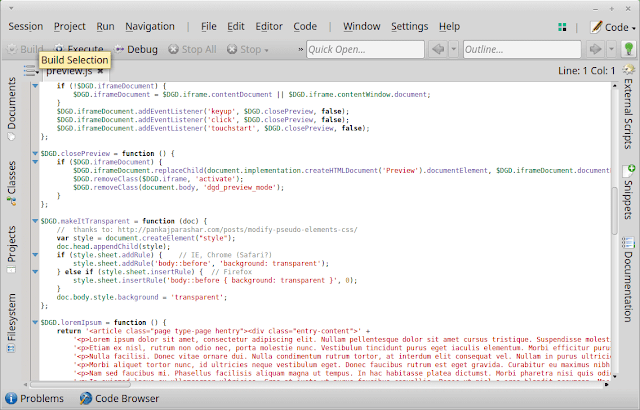Focus the Outline input field
Screen dimensions: 640x410
click(522, 49)
